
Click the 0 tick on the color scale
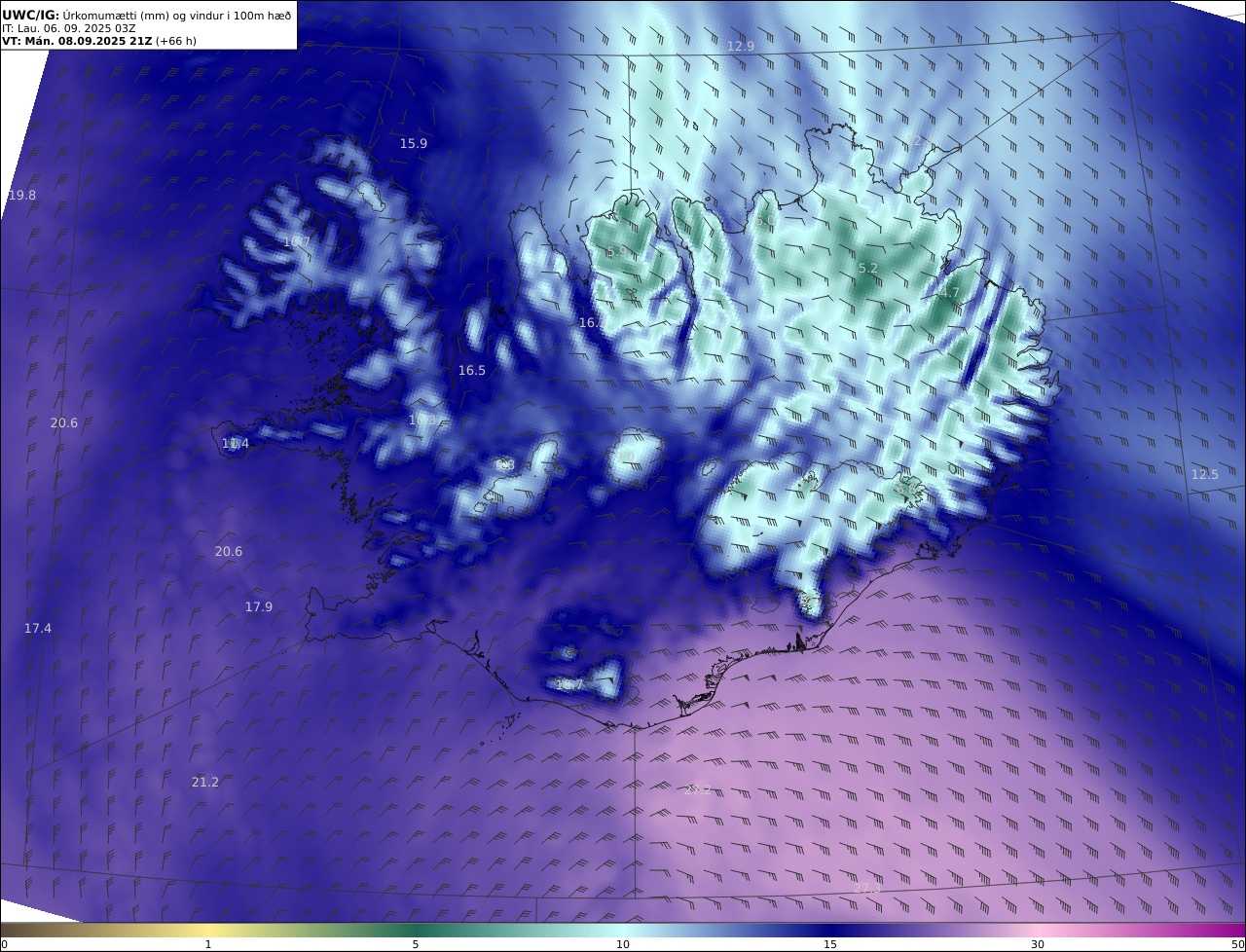point(4,944)
